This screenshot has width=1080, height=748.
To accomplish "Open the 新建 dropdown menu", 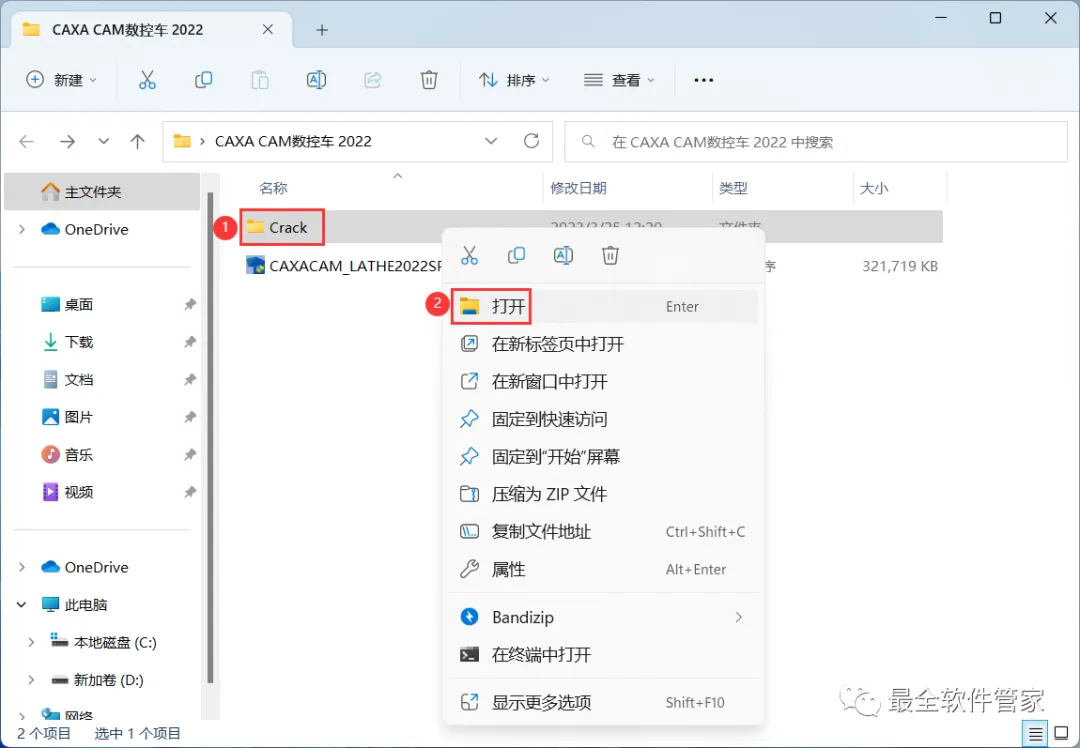I will click(61, 80).
